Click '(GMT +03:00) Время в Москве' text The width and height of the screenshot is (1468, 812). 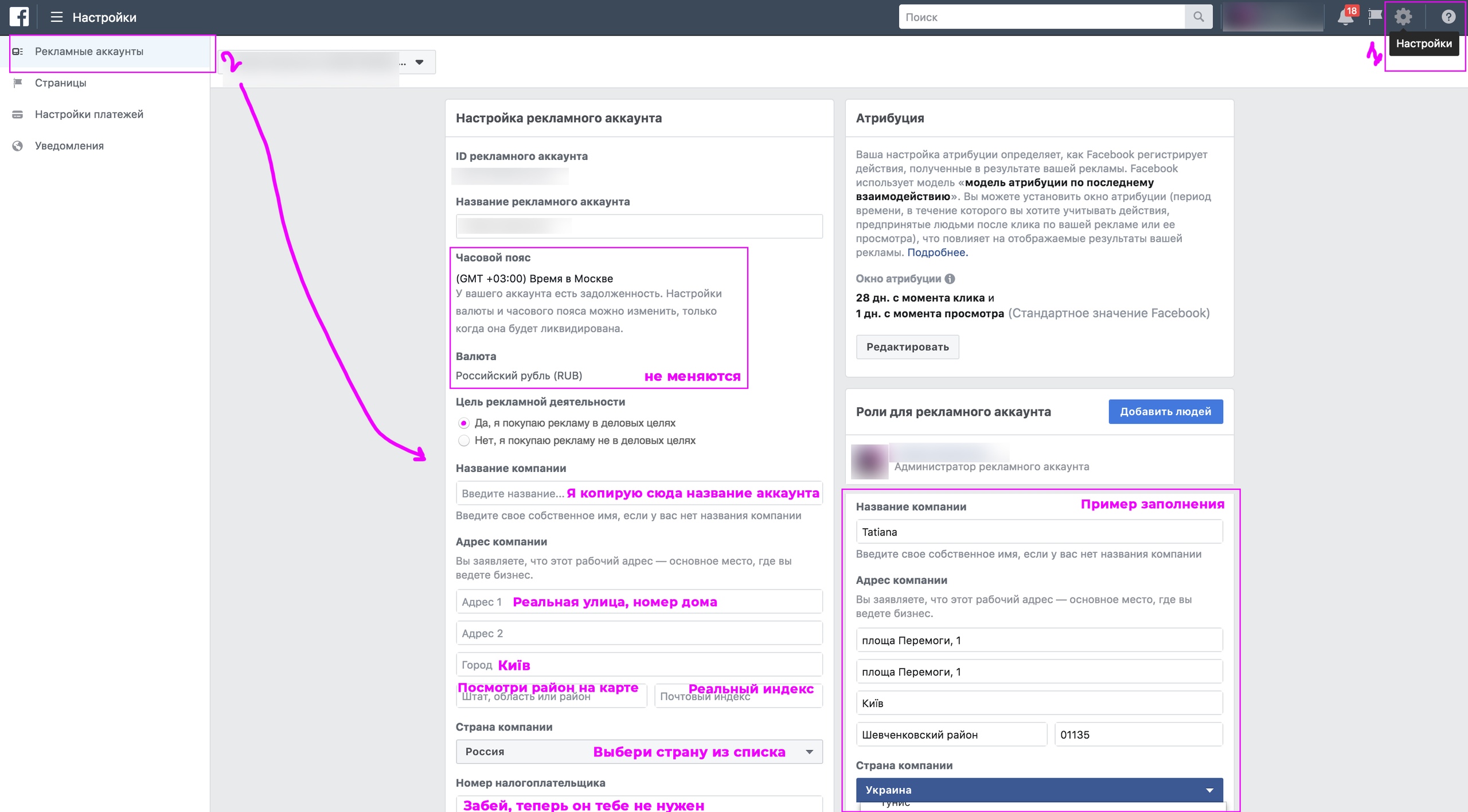tap(534, 279)
